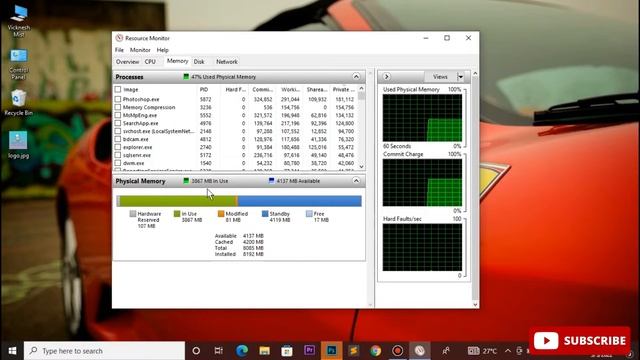Click process list scroll-up arrow
640x360 pixels.
click(361, 89)
